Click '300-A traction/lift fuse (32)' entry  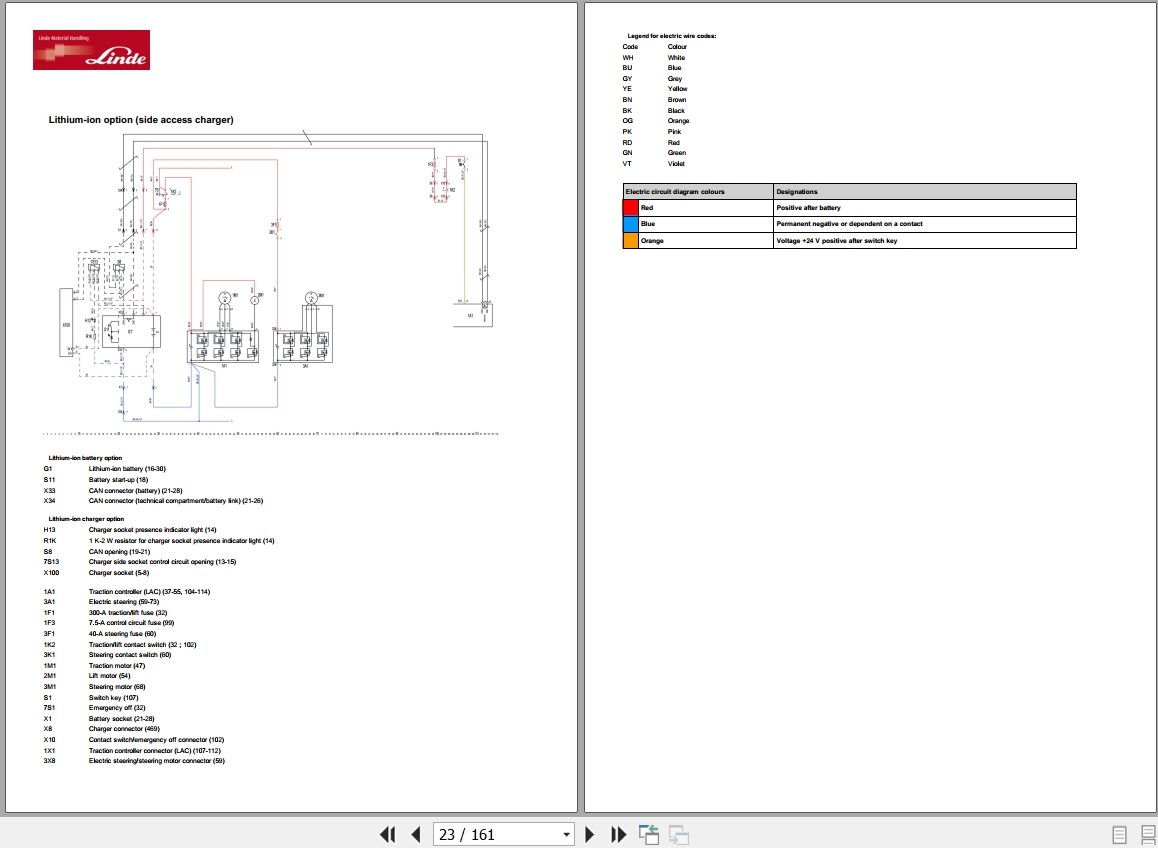coord(128,612)
